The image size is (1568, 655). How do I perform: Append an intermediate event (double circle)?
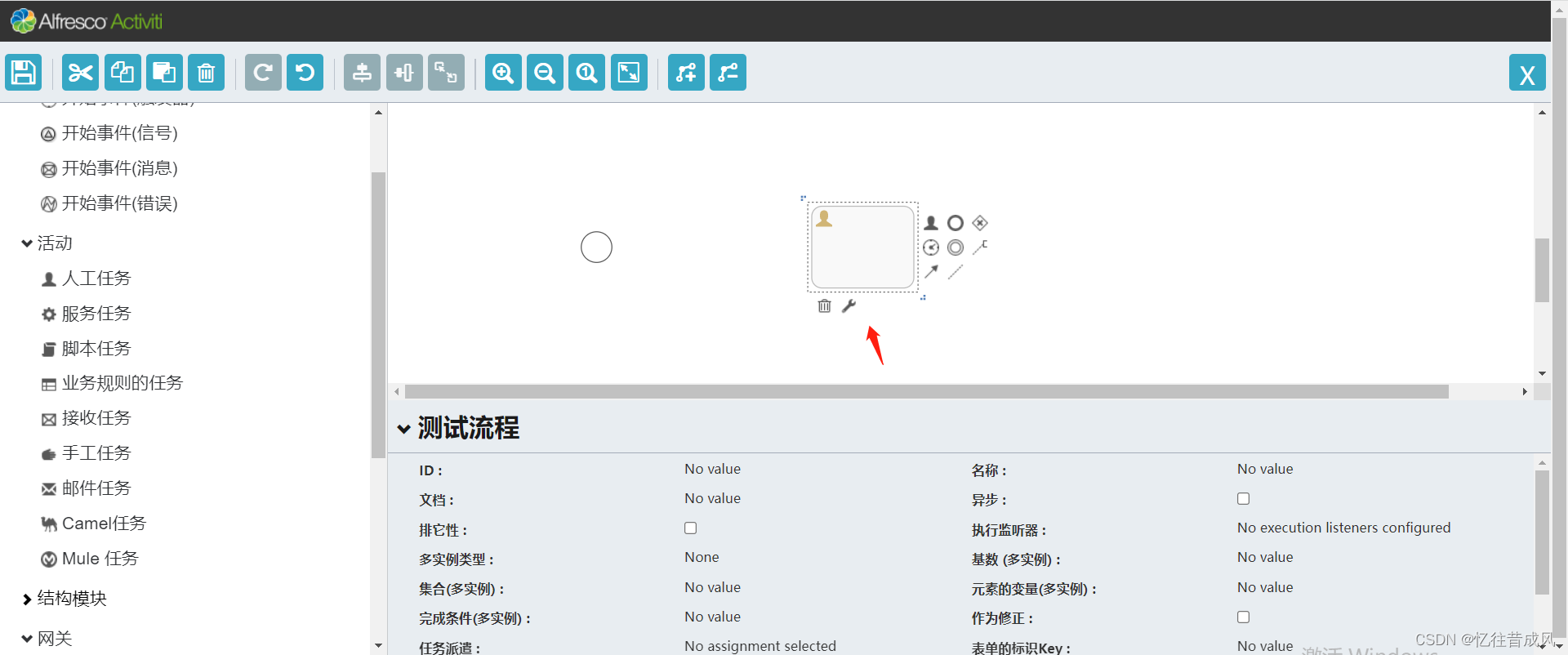955,247
